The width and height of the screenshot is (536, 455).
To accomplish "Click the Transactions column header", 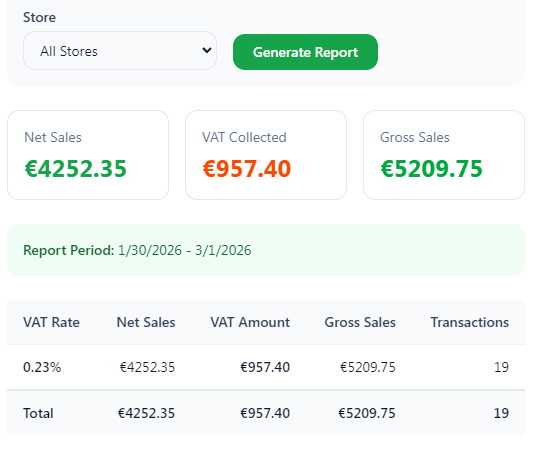I will (x=470, y=322).
